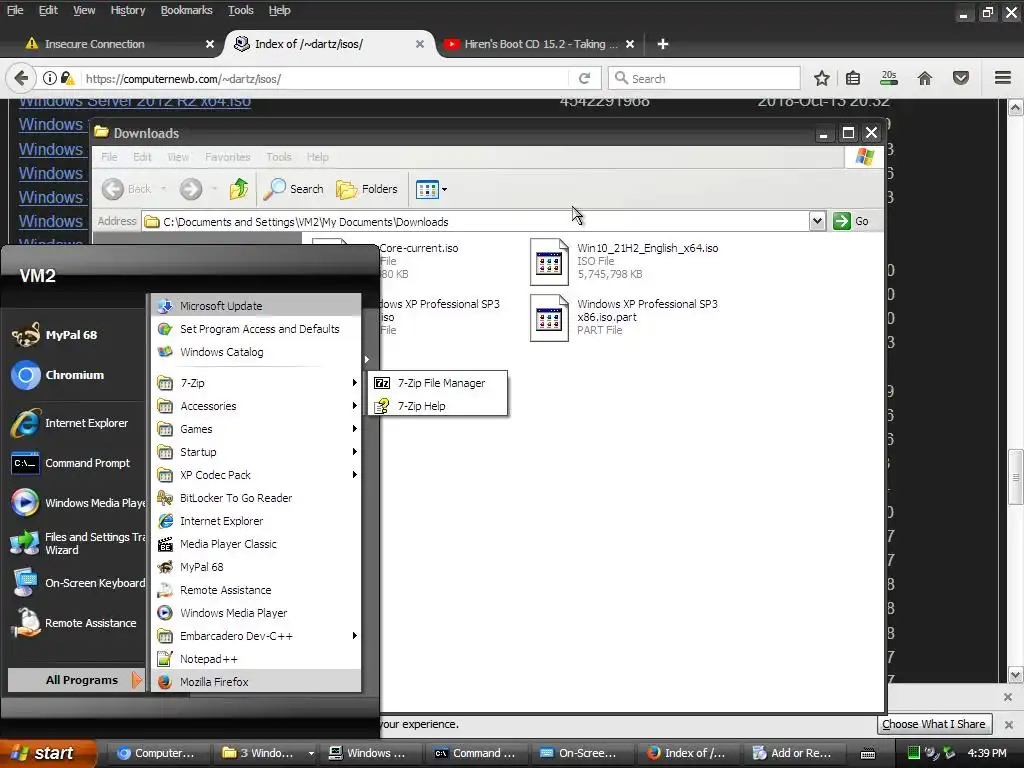Click Up folder icon in Downloads window
The width and height of the screenshot is (1024, 768).
(x=238, y=189)
